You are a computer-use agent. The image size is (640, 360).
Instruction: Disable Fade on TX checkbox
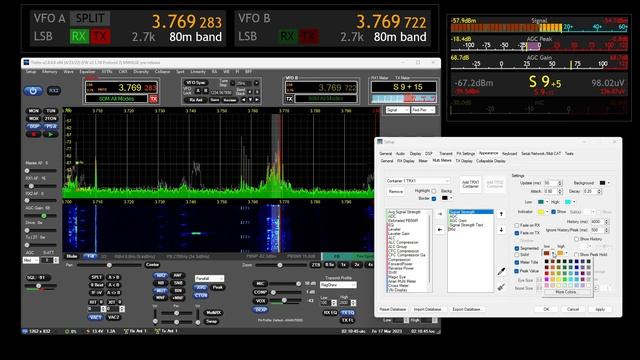pos(517,233)
